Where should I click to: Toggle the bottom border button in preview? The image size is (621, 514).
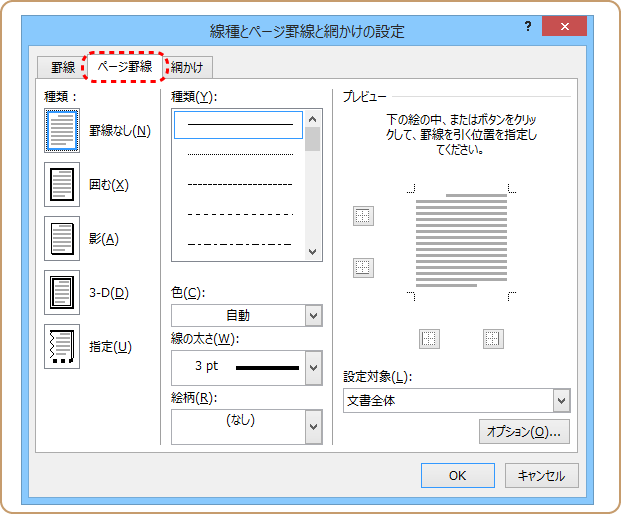(363, 268)
